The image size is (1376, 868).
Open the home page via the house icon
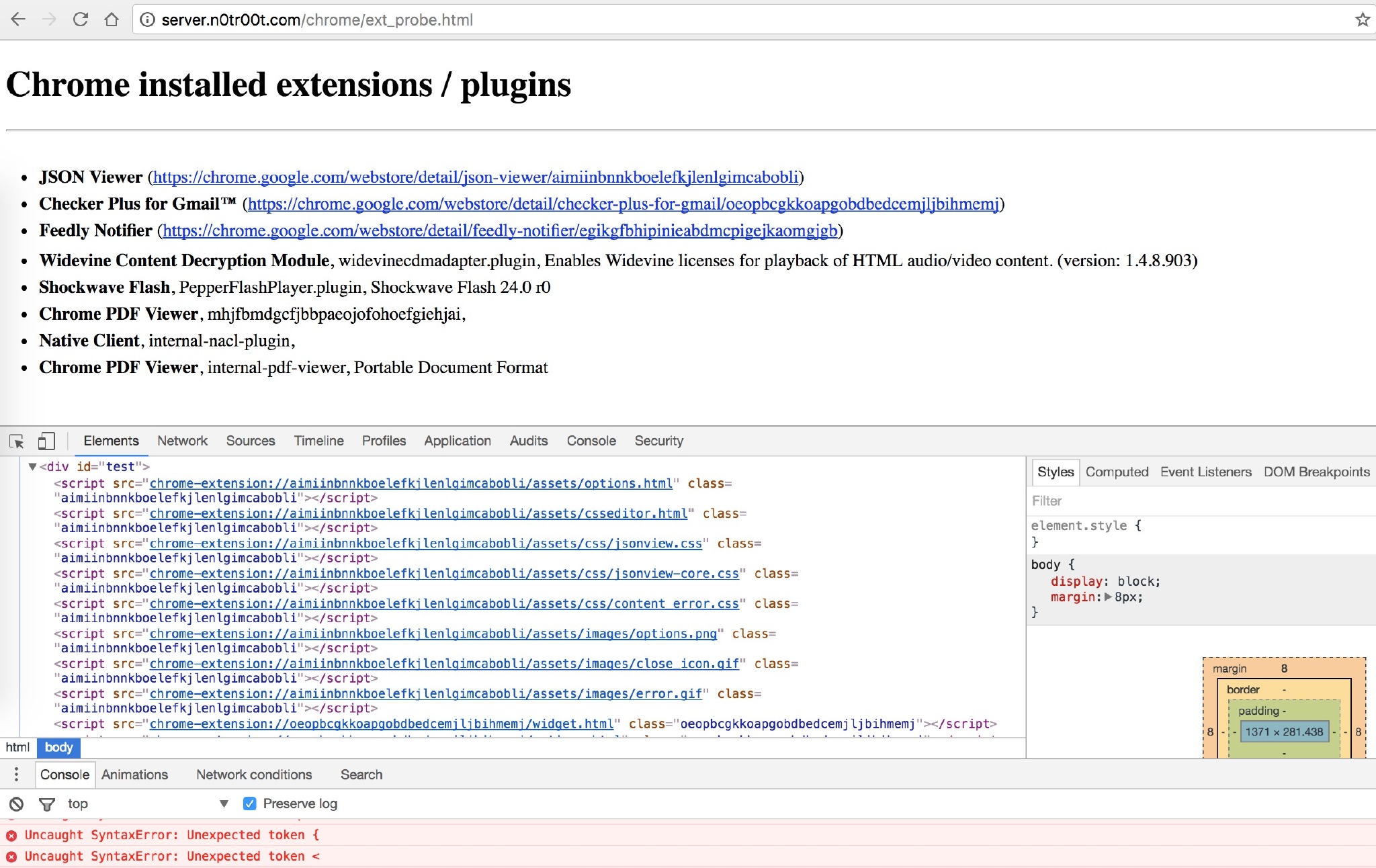(x=112, y=19)
